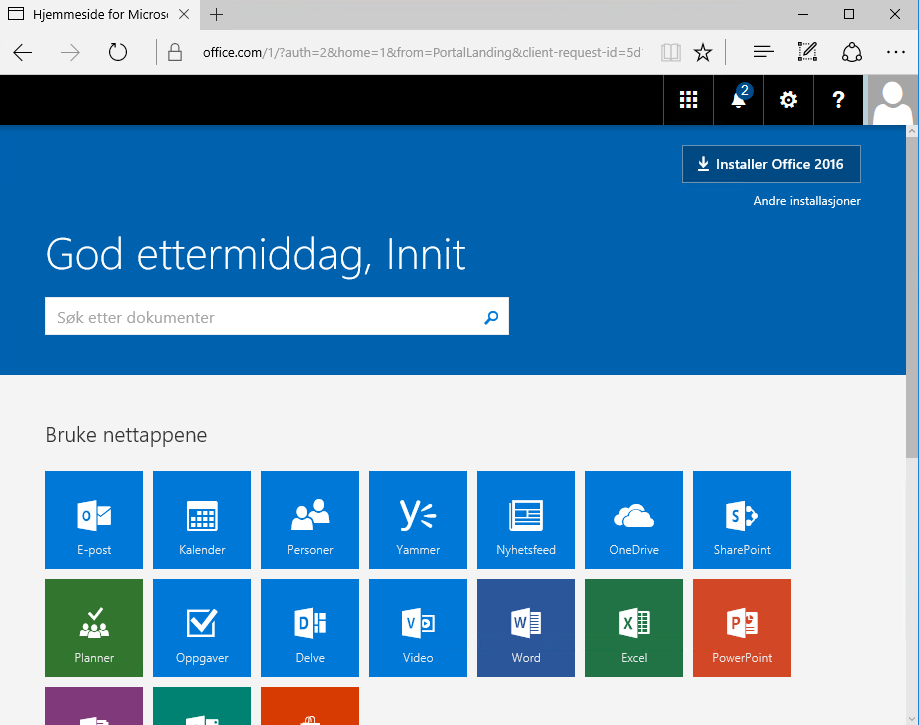
Task: Open a new browser tab
Action: tap(216, 15)
